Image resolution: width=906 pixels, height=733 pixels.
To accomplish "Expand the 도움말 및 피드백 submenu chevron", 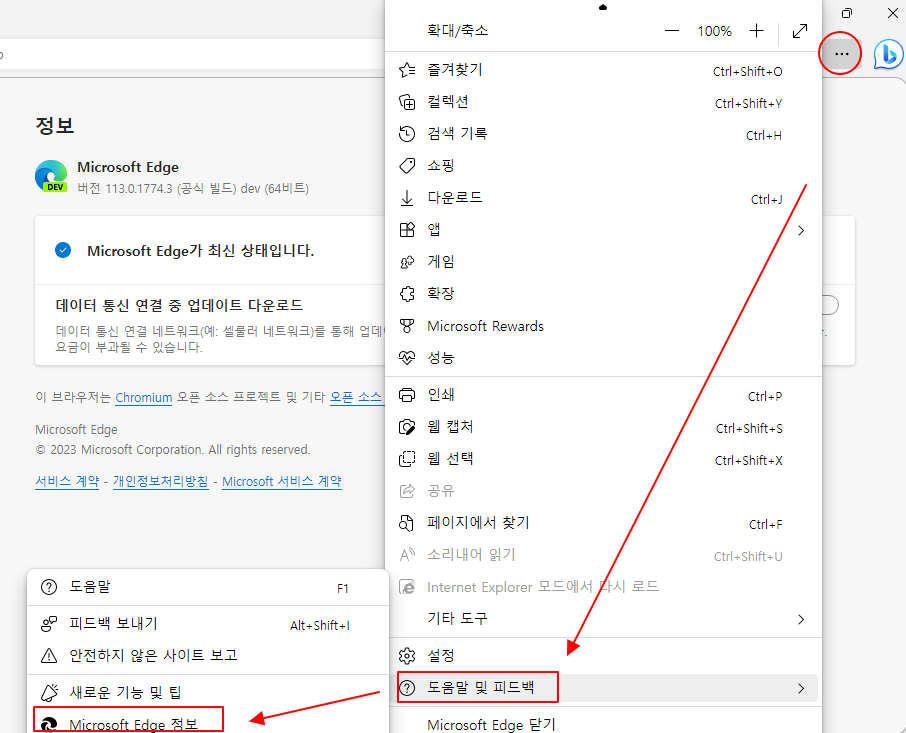I will pos(801,688).
